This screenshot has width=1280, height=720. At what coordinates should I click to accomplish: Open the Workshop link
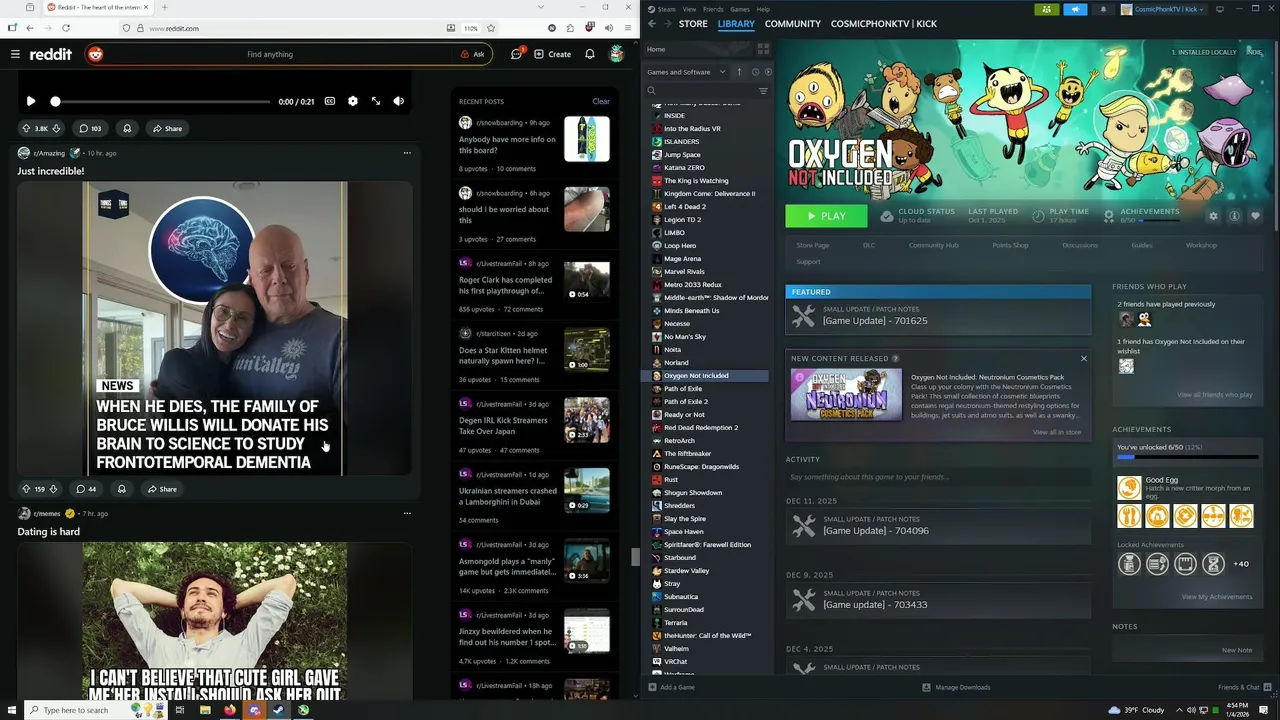click(1201, 245)
